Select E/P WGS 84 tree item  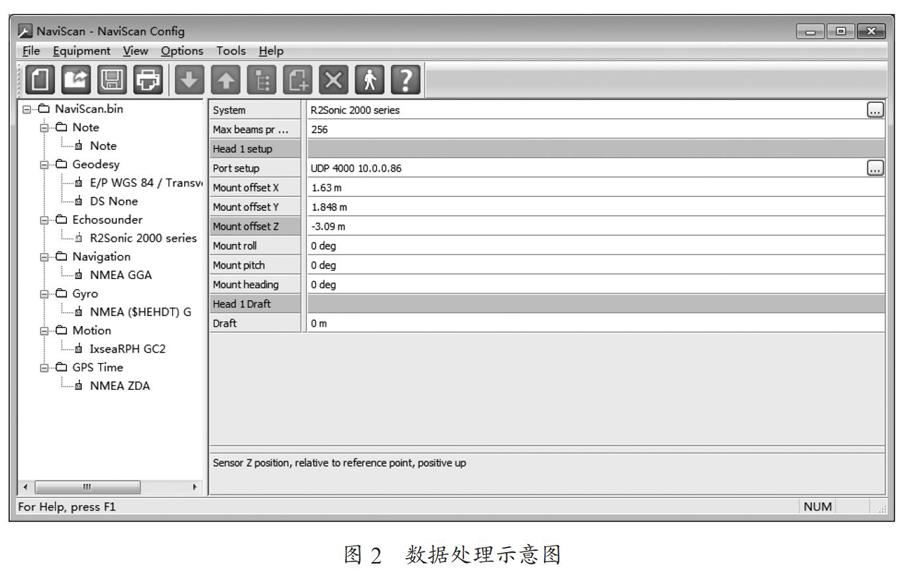point(146,183)
